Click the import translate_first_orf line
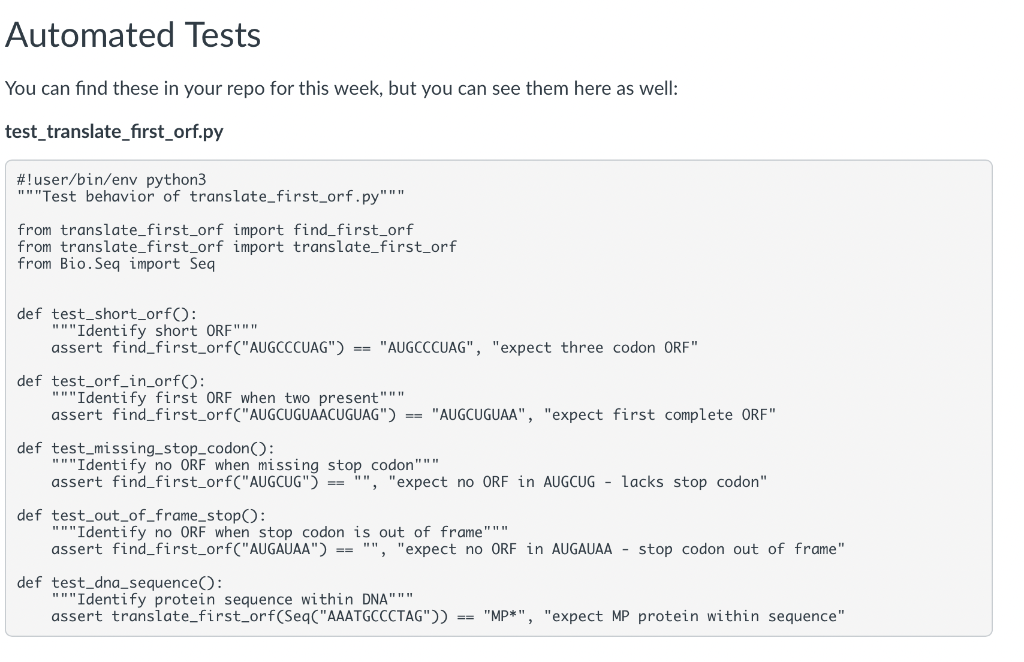The width and height of the screenshot is (1024, 662). (x=237, y=247)
